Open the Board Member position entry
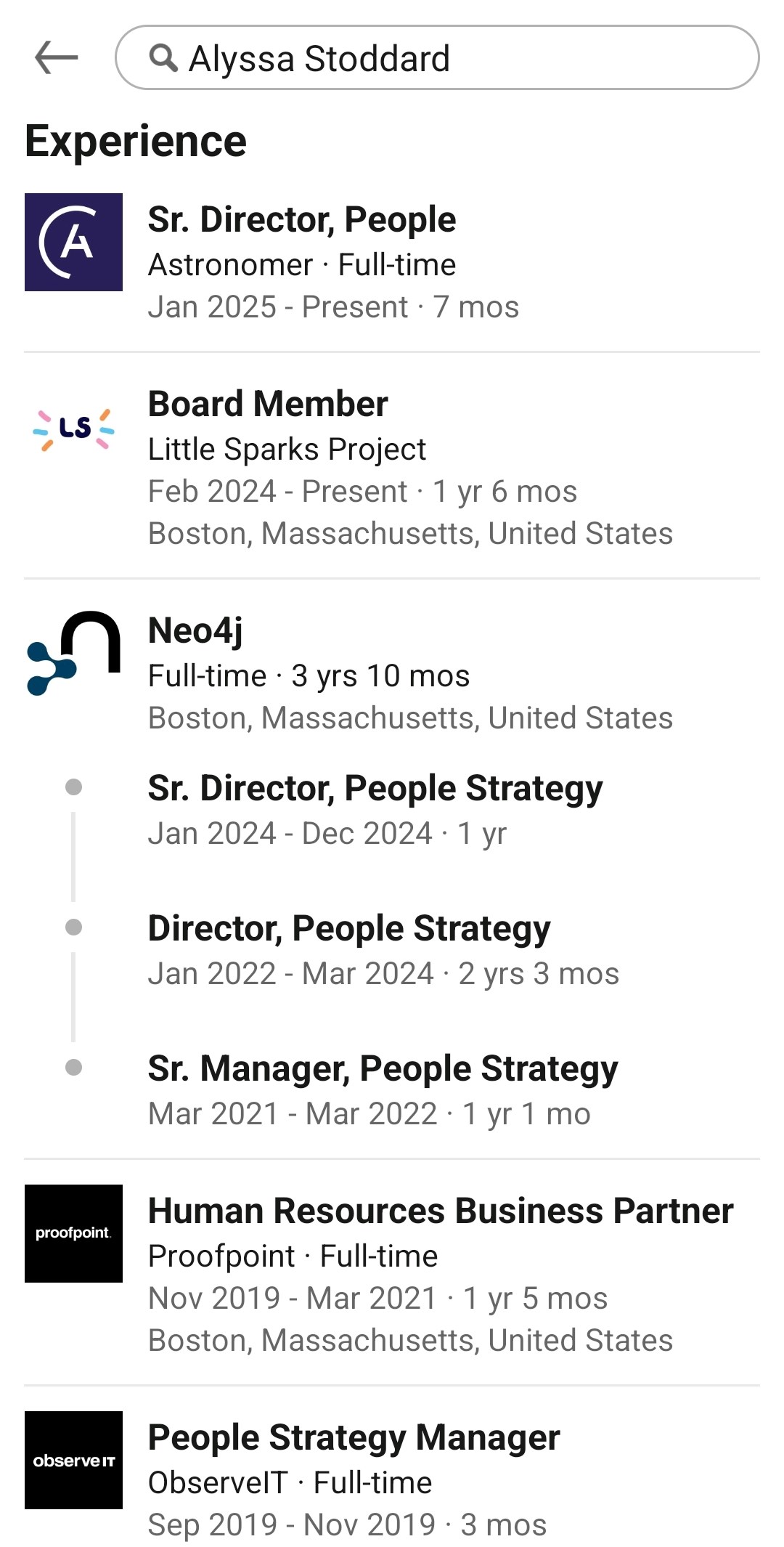784x1547 pixels. point(268,404)
